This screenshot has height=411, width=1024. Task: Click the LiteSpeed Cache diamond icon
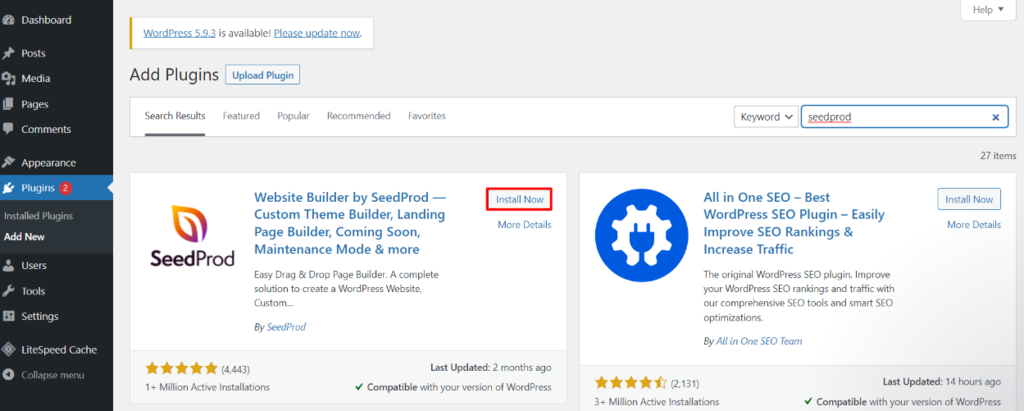[8, 350]
